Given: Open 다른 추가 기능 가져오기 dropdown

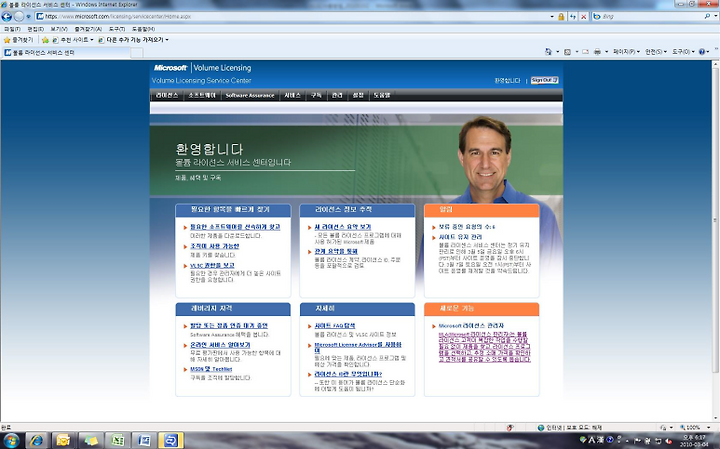Looking at the screenshot, I should click(x=134, y=40).
